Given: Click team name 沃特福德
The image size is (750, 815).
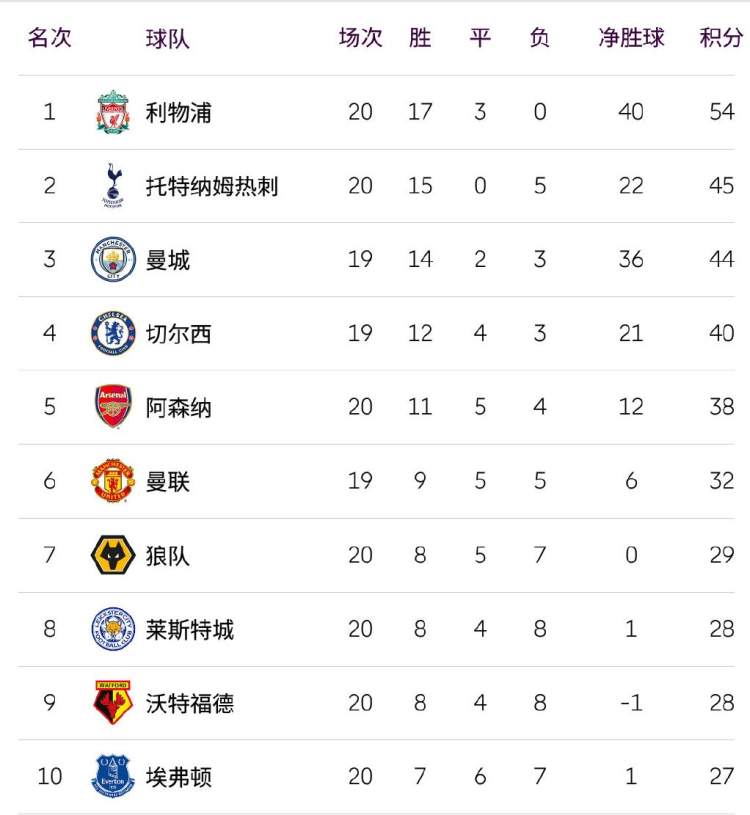Looking at the screenshot, I should click(189, 703).
